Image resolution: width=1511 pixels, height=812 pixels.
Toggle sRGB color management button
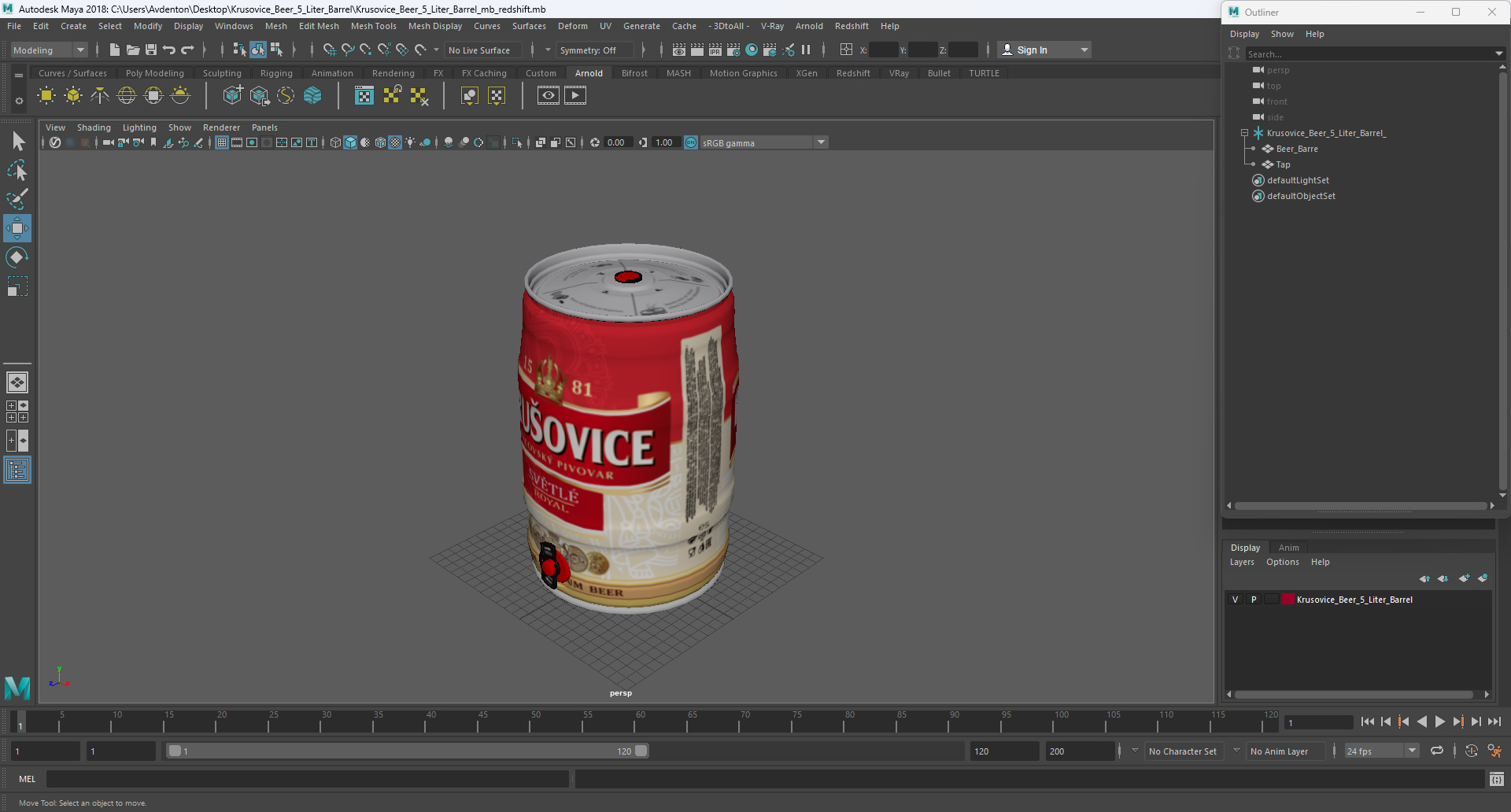691,142
